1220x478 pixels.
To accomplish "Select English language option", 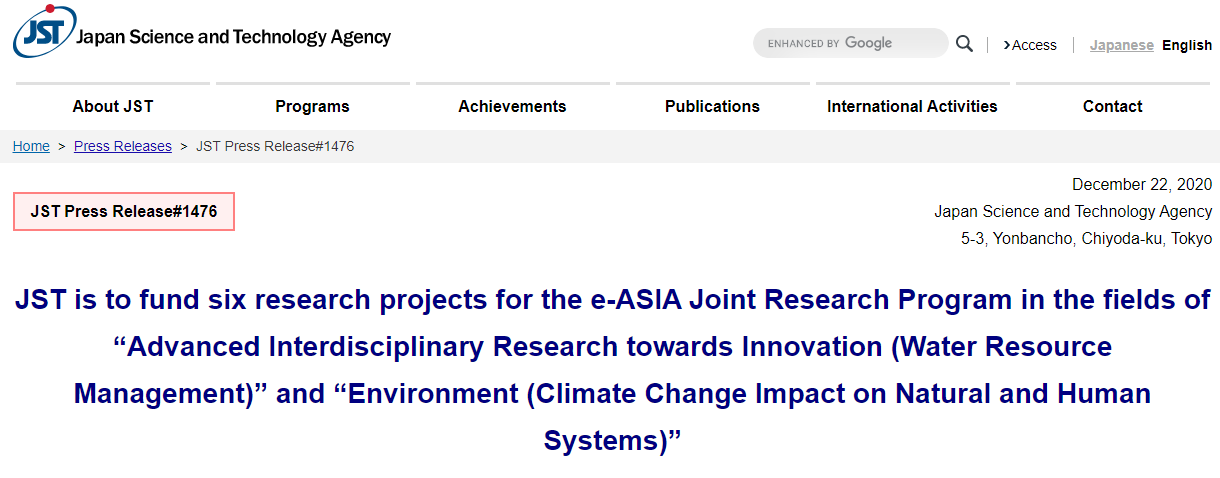I will click(x=1187, y=45).
